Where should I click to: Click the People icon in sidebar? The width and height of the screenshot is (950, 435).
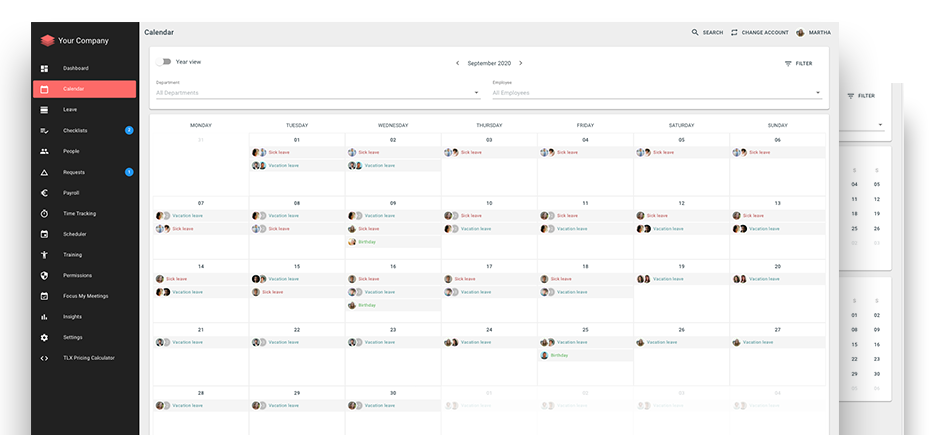[x=44, y=151]
